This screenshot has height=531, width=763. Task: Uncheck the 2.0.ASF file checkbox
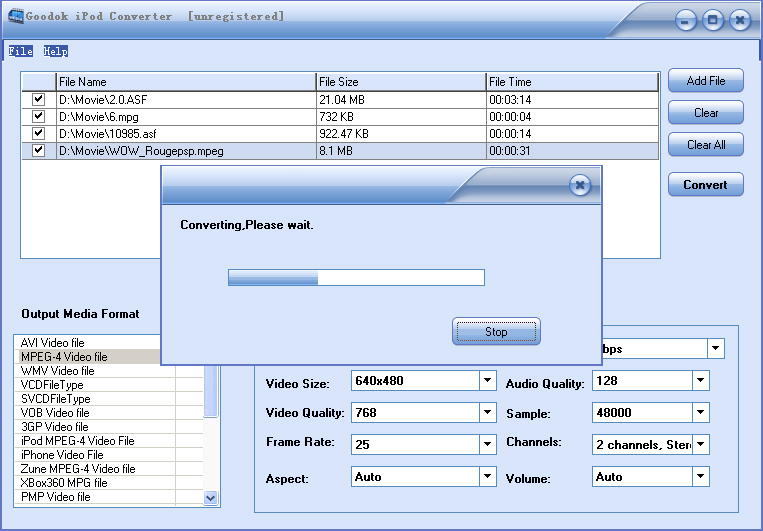[x=38, y=99]
